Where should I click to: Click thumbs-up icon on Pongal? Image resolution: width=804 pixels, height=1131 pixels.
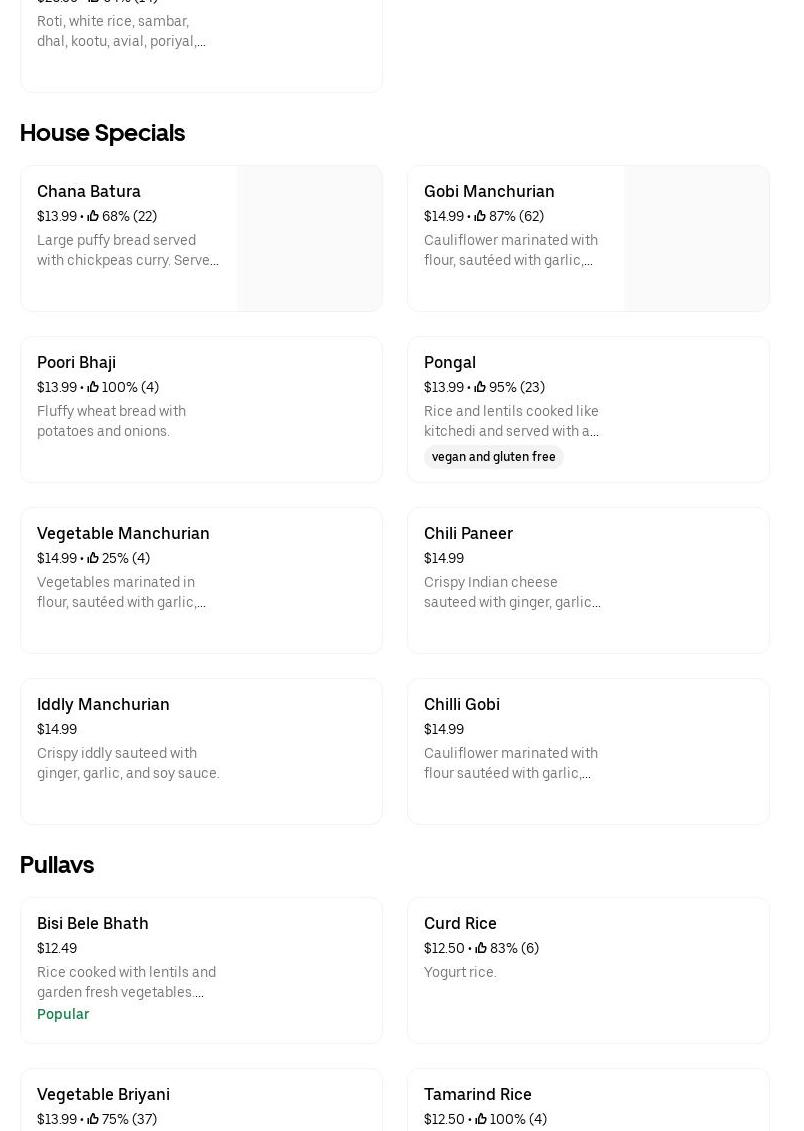pos(480,387)
